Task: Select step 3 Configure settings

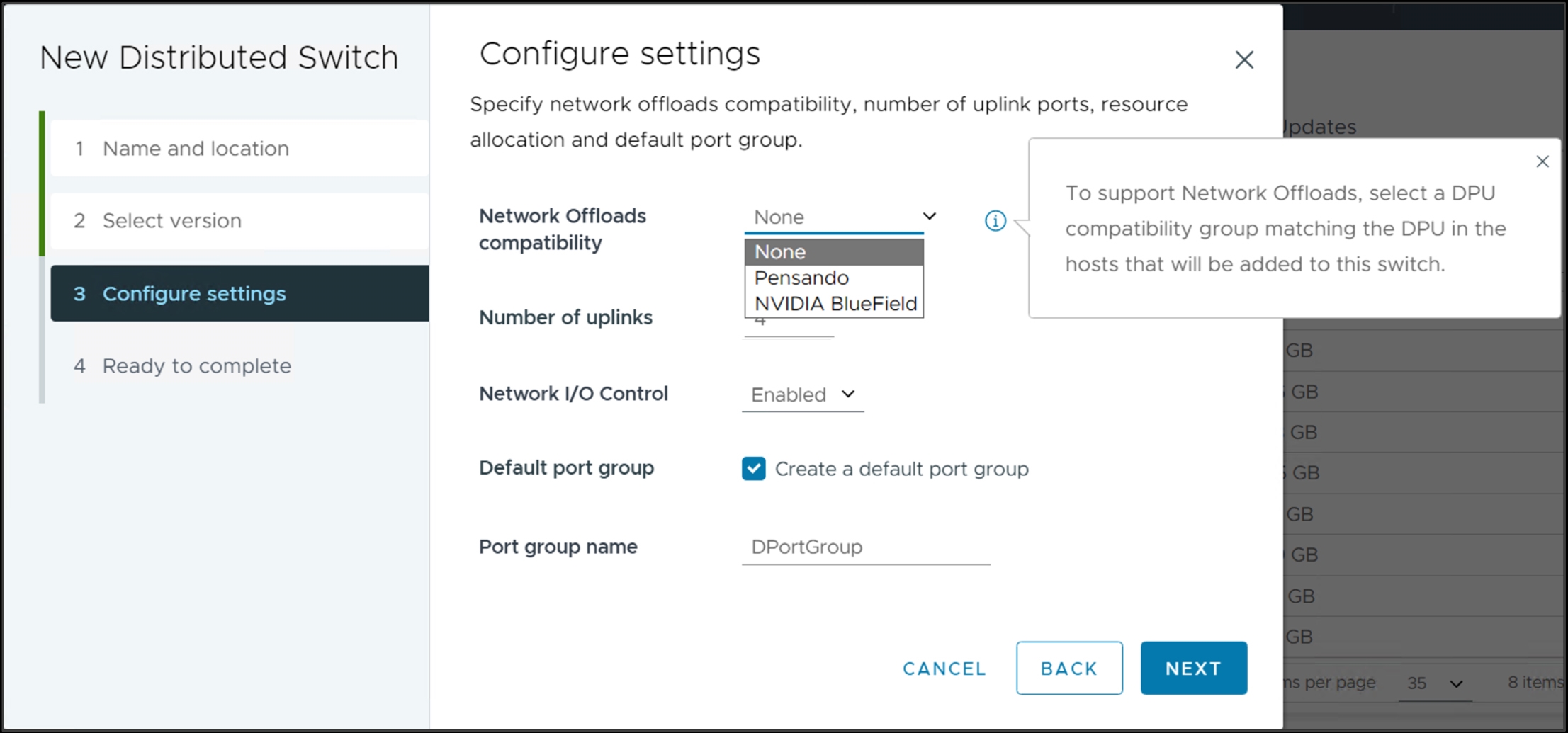Action: click(x=239, y=293)
